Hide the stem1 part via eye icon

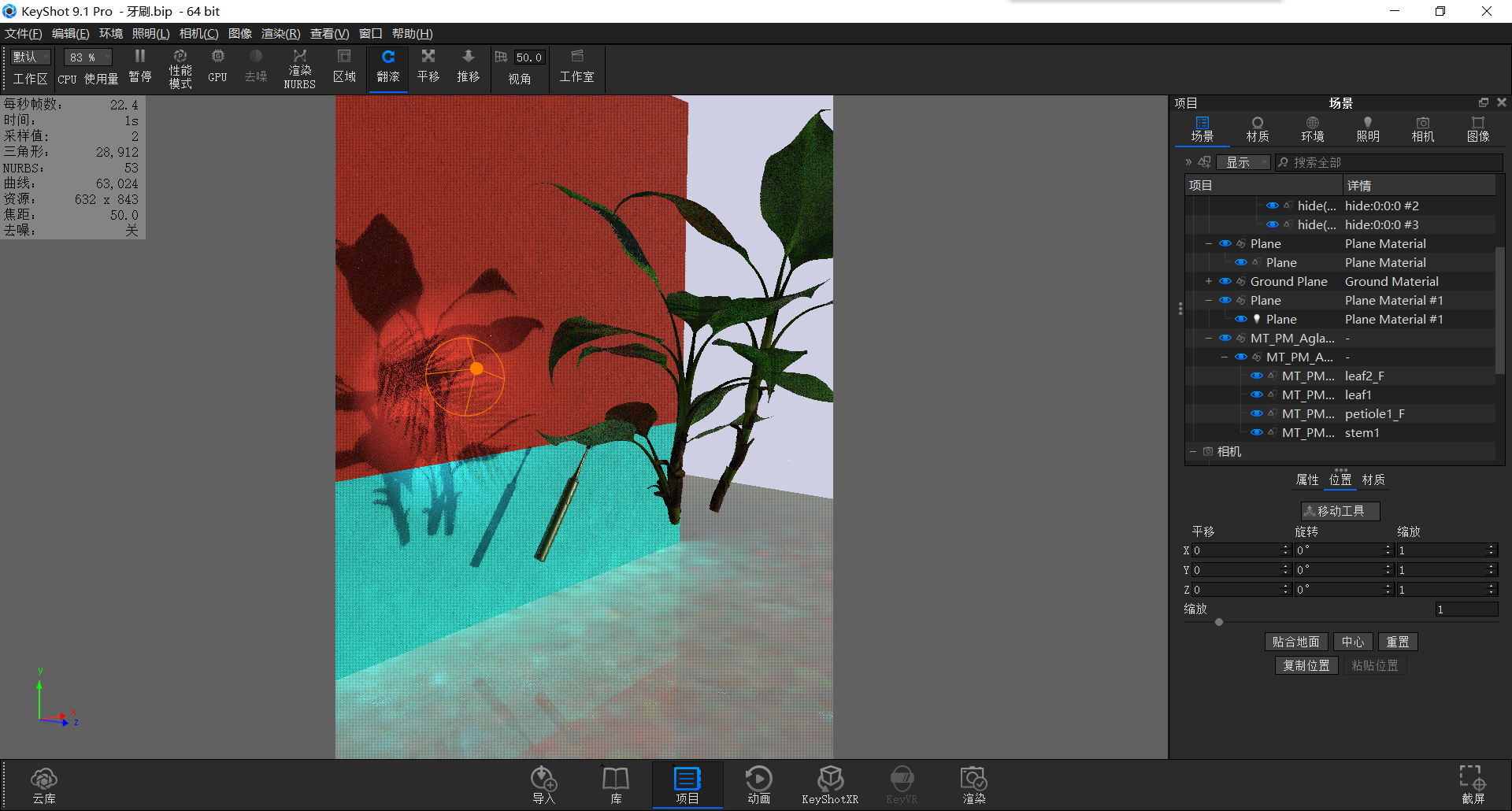coord(1256,432)
